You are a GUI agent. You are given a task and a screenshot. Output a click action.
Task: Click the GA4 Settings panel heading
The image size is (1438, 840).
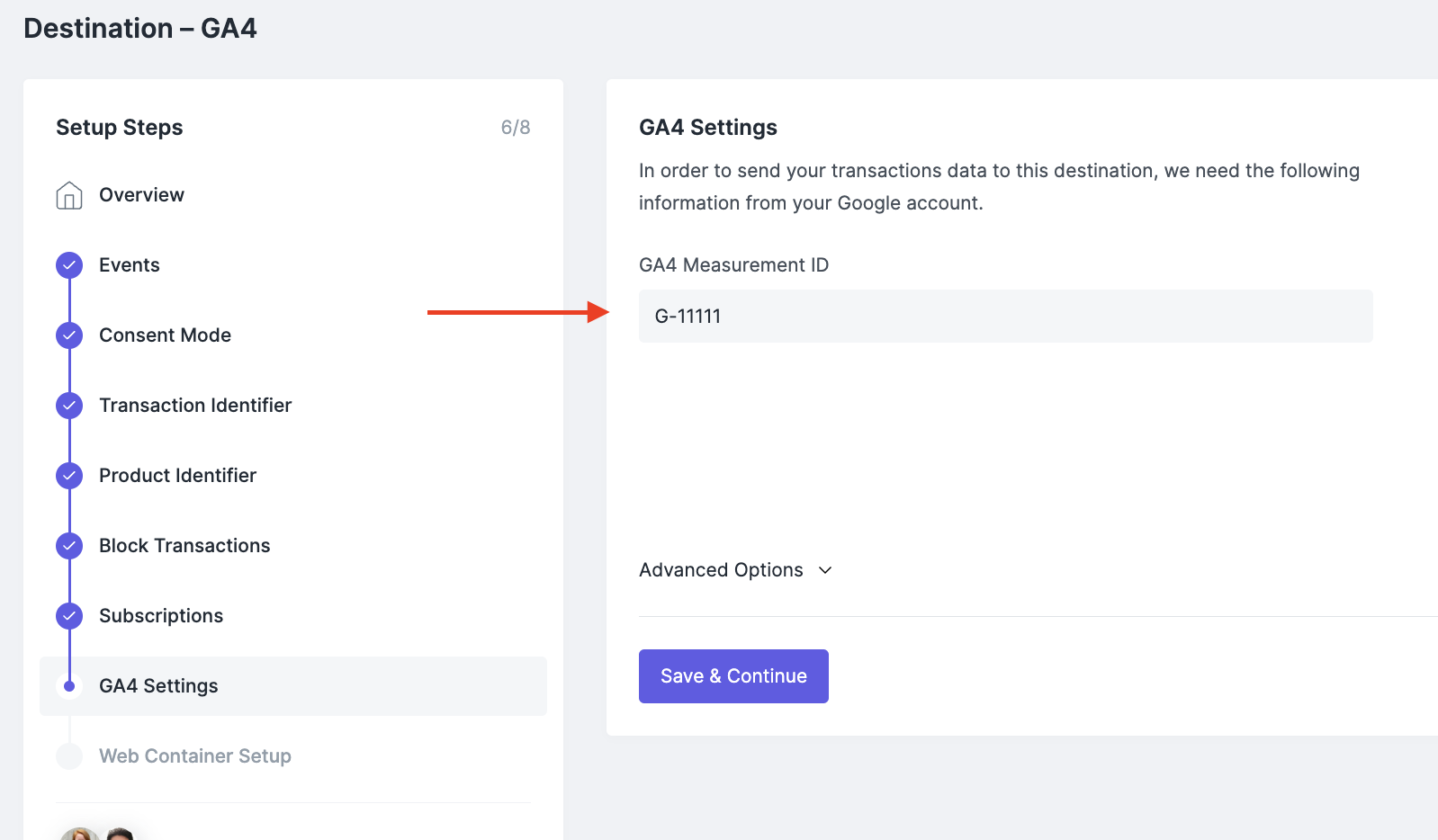708,128
